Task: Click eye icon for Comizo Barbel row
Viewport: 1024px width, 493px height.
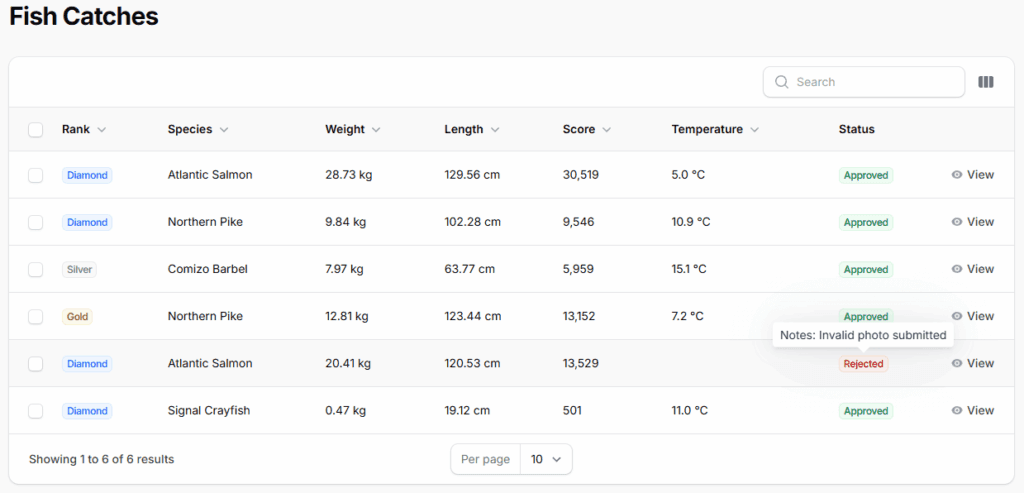Action: point(957,269)
